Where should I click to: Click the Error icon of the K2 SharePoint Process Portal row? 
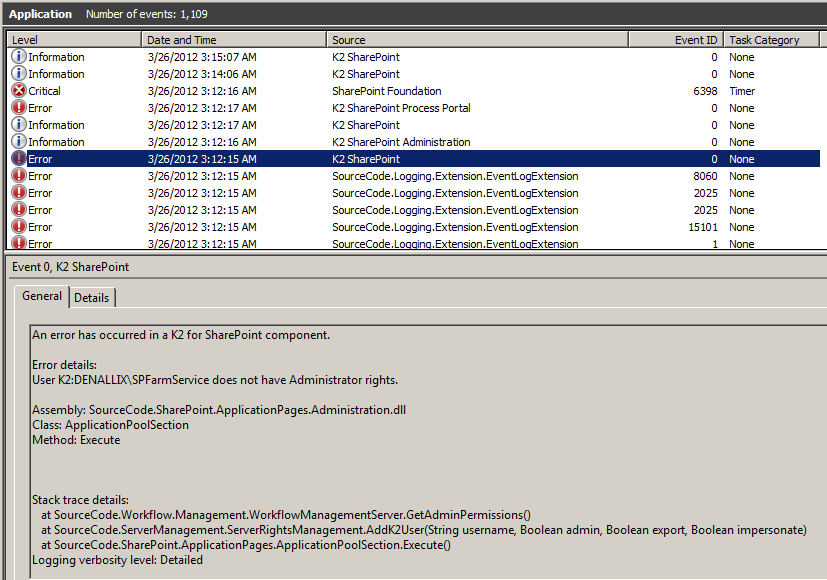18,108
